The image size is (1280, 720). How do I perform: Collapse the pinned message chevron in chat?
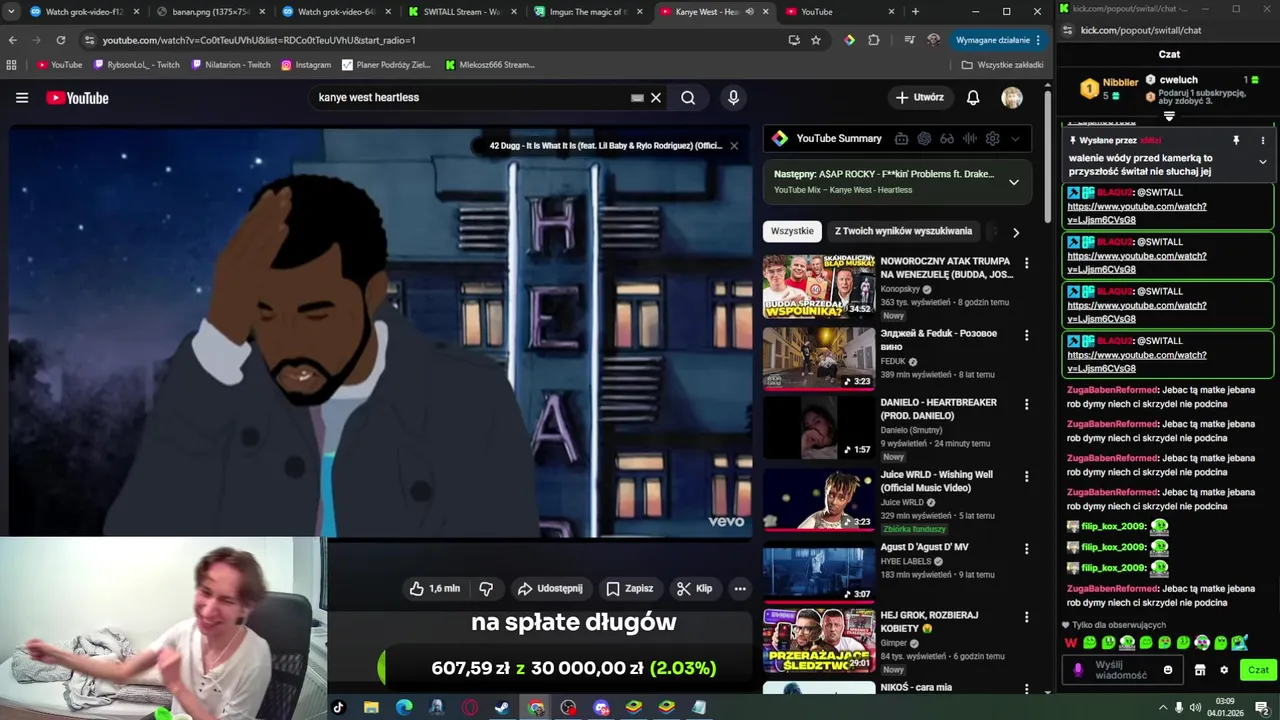coord(1263,162)
